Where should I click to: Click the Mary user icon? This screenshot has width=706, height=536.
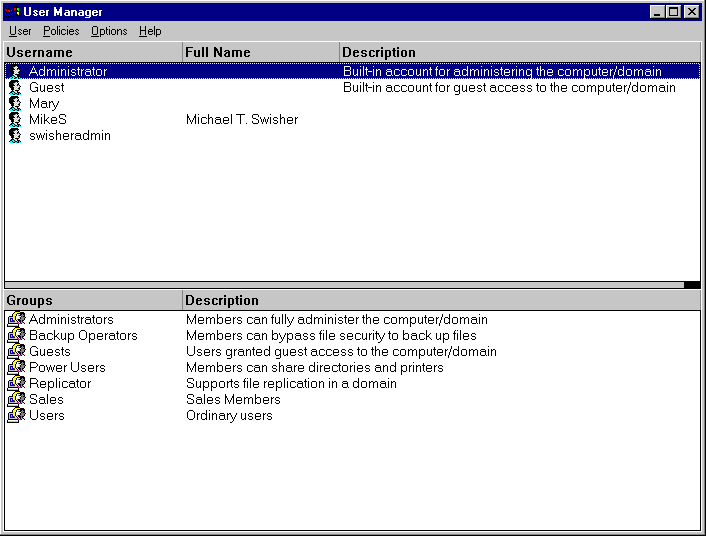(15, 104)
